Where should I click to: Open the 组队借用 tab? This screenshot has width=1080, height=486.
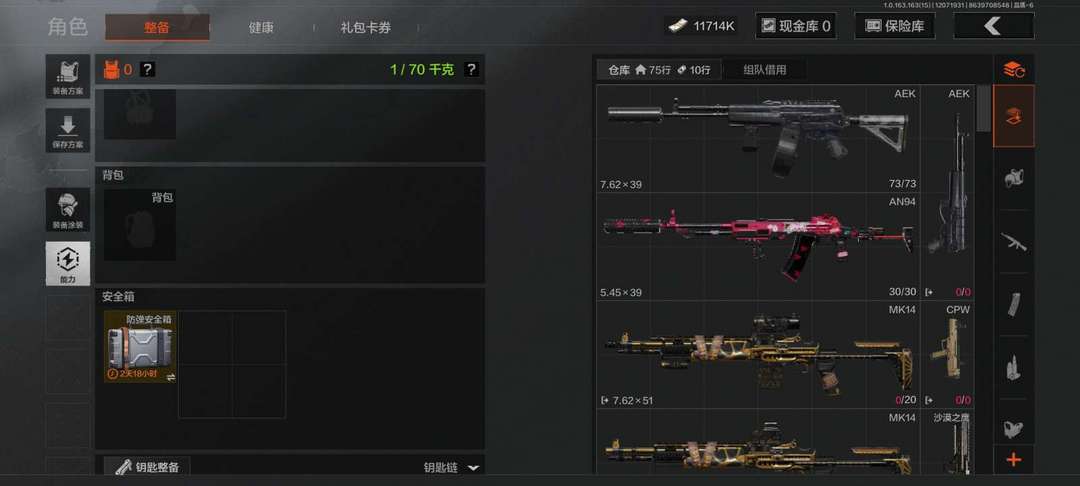[x=765, y=70]
